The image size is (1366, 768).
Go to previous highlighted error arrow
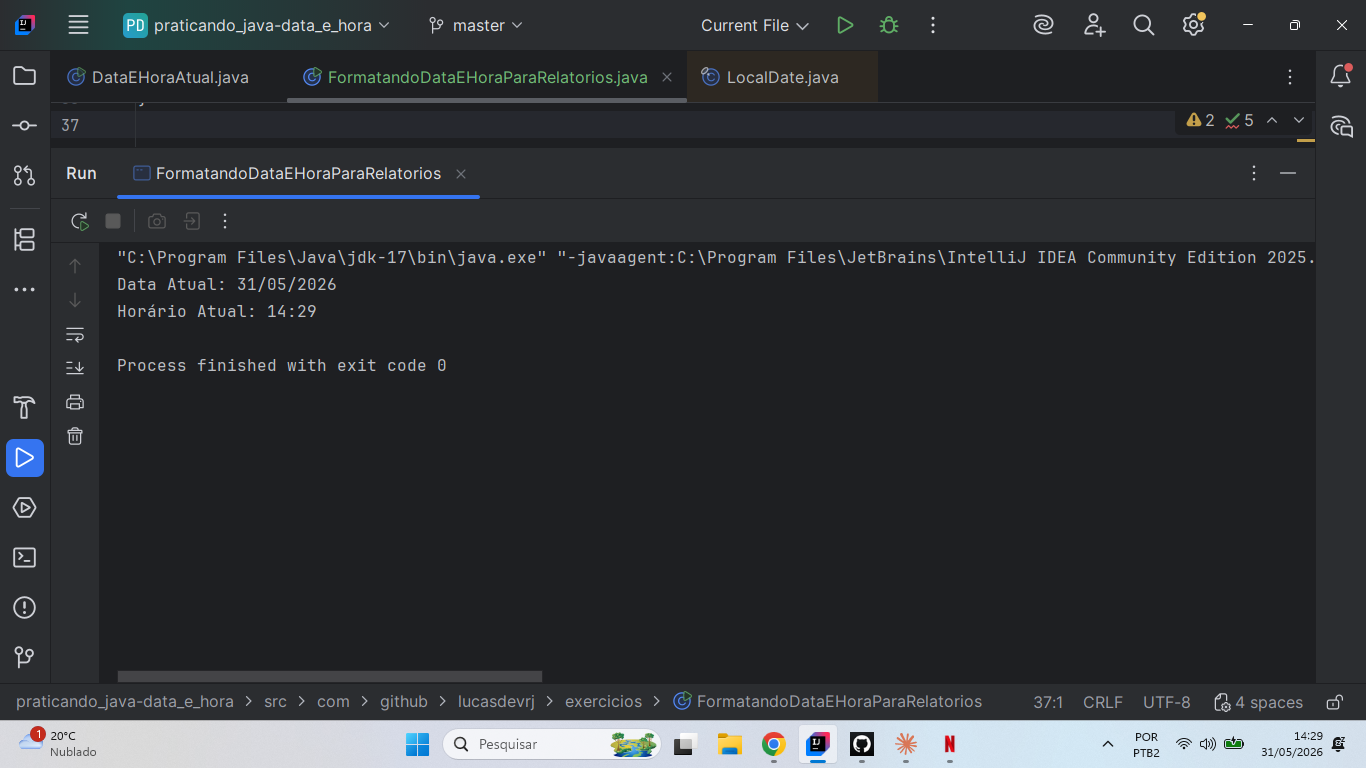point(1272,120)
